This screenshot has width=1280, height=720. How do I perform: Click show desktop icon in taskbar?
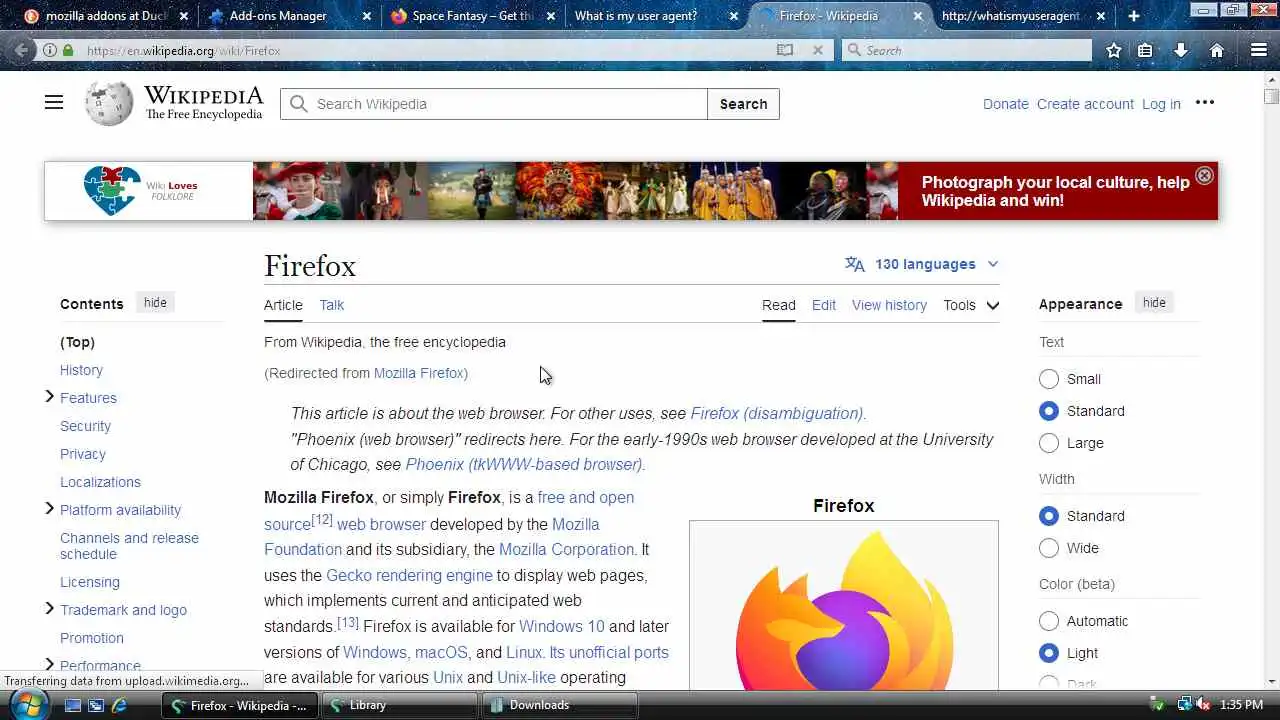coord(72,705)
